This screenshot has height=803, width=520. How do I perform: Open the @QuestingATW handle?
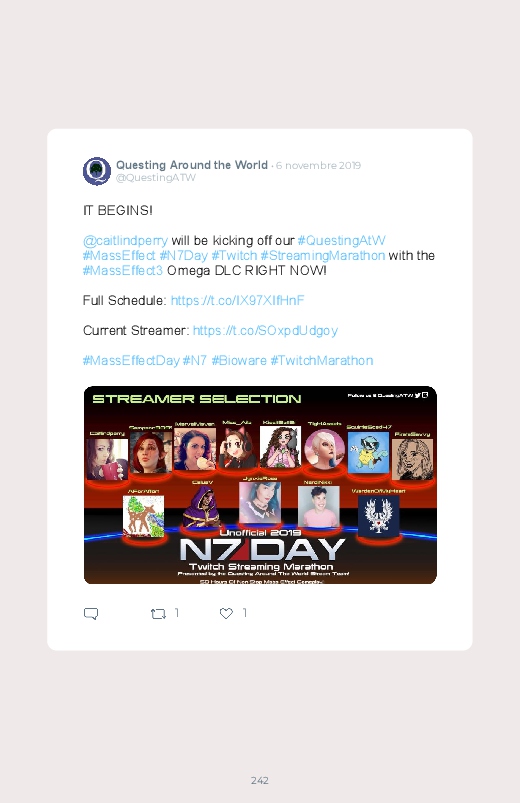pos(156,178)
